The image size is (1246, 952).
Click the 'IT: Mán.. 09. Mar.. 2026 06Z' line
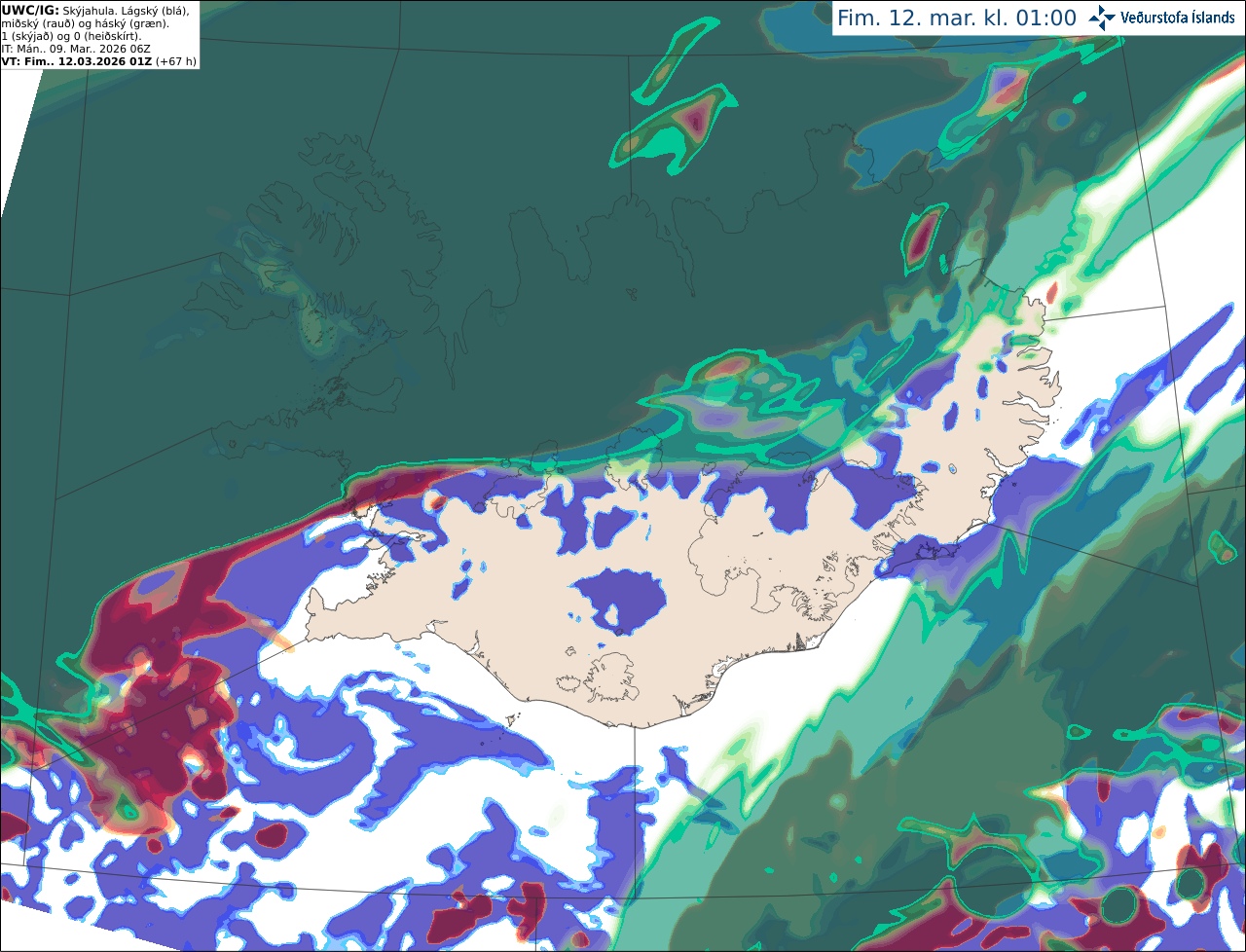tap(76, 48)
